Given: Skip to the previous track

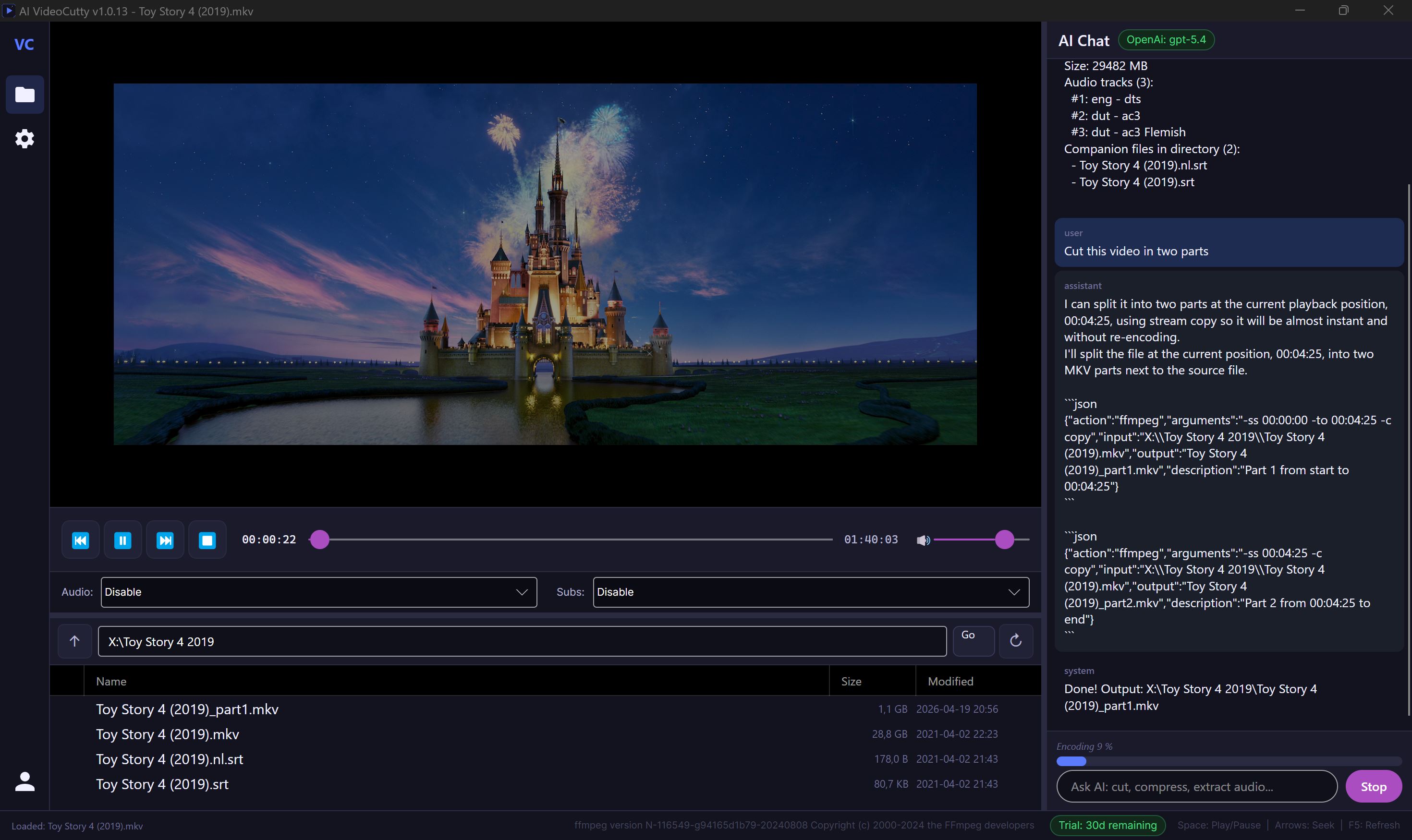Looking at the screenshot, I should click(x=80, y=540).
